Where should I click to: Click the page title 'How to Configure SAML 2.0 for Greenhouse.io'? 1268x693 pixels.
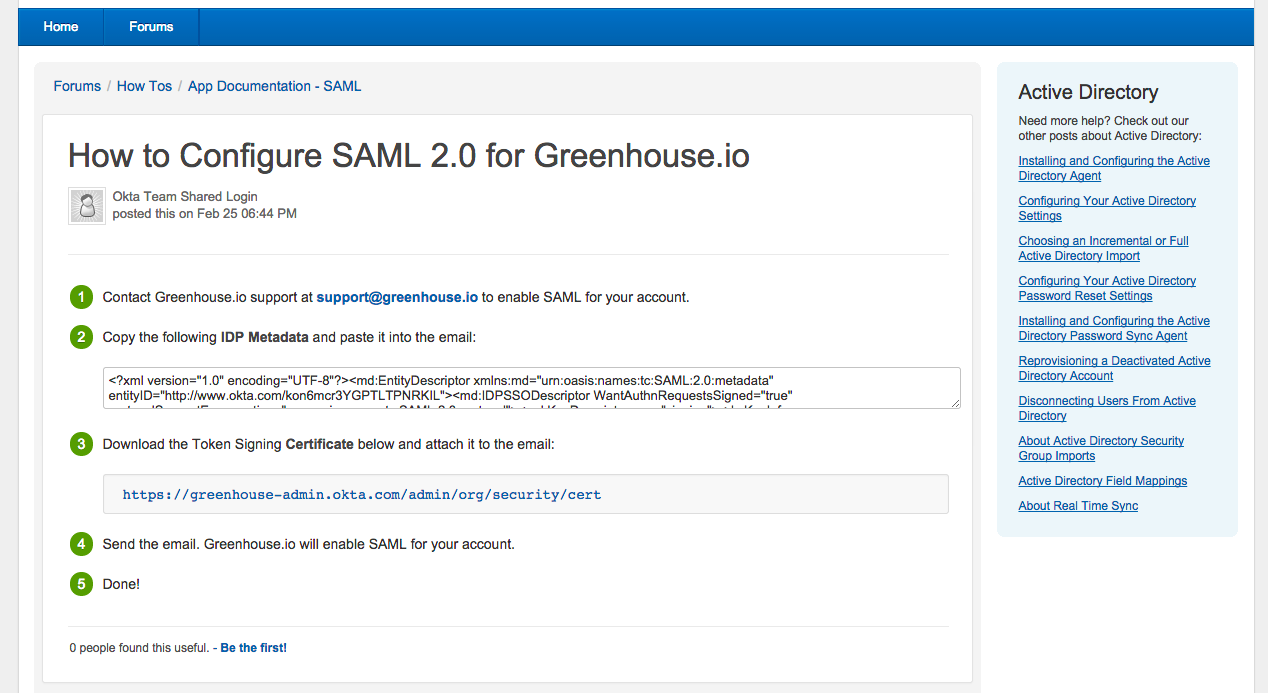coord(409,155)
